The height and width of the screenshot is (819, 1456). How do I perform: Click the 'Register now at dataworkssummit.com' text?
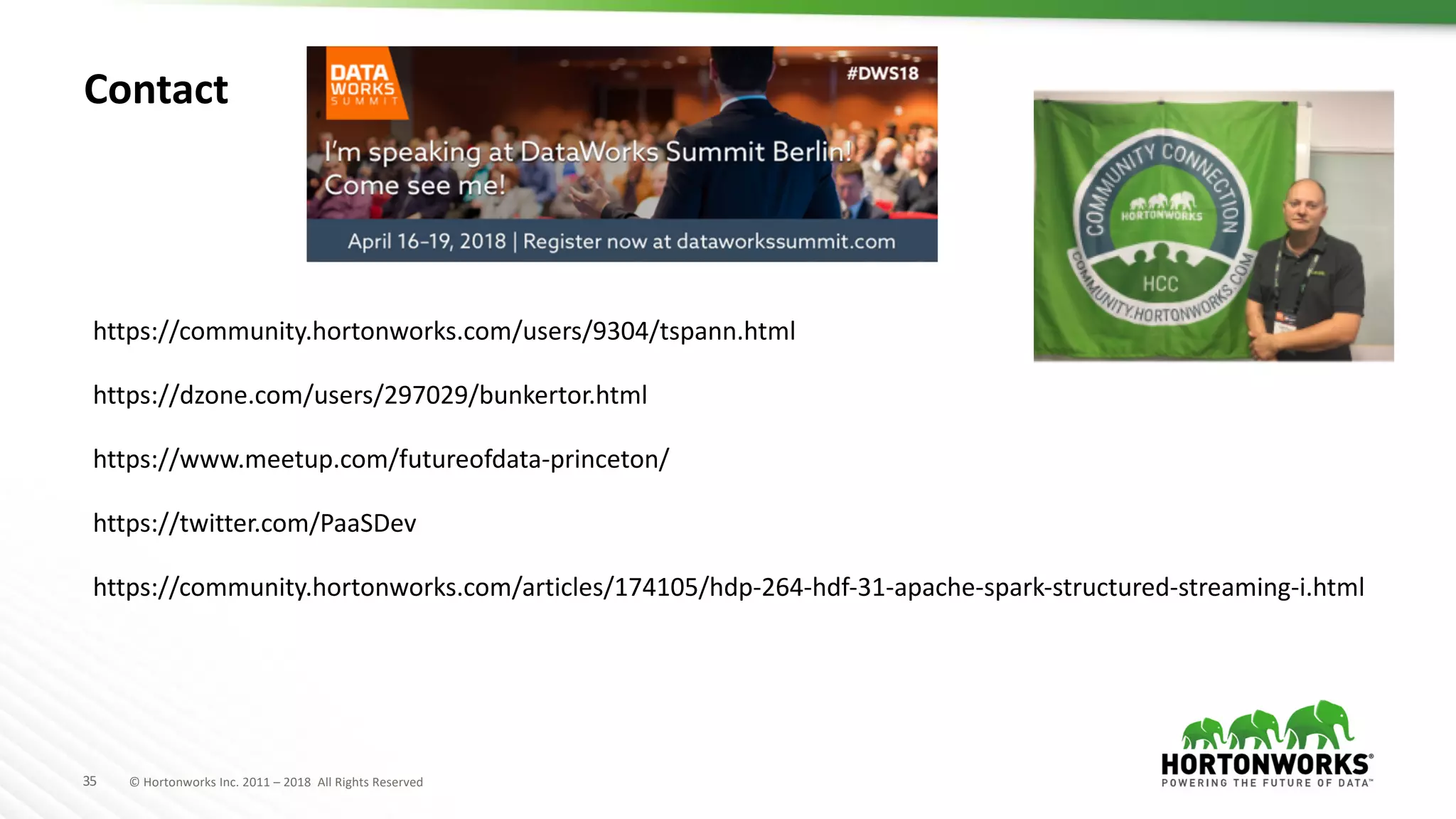coord(710,242)
